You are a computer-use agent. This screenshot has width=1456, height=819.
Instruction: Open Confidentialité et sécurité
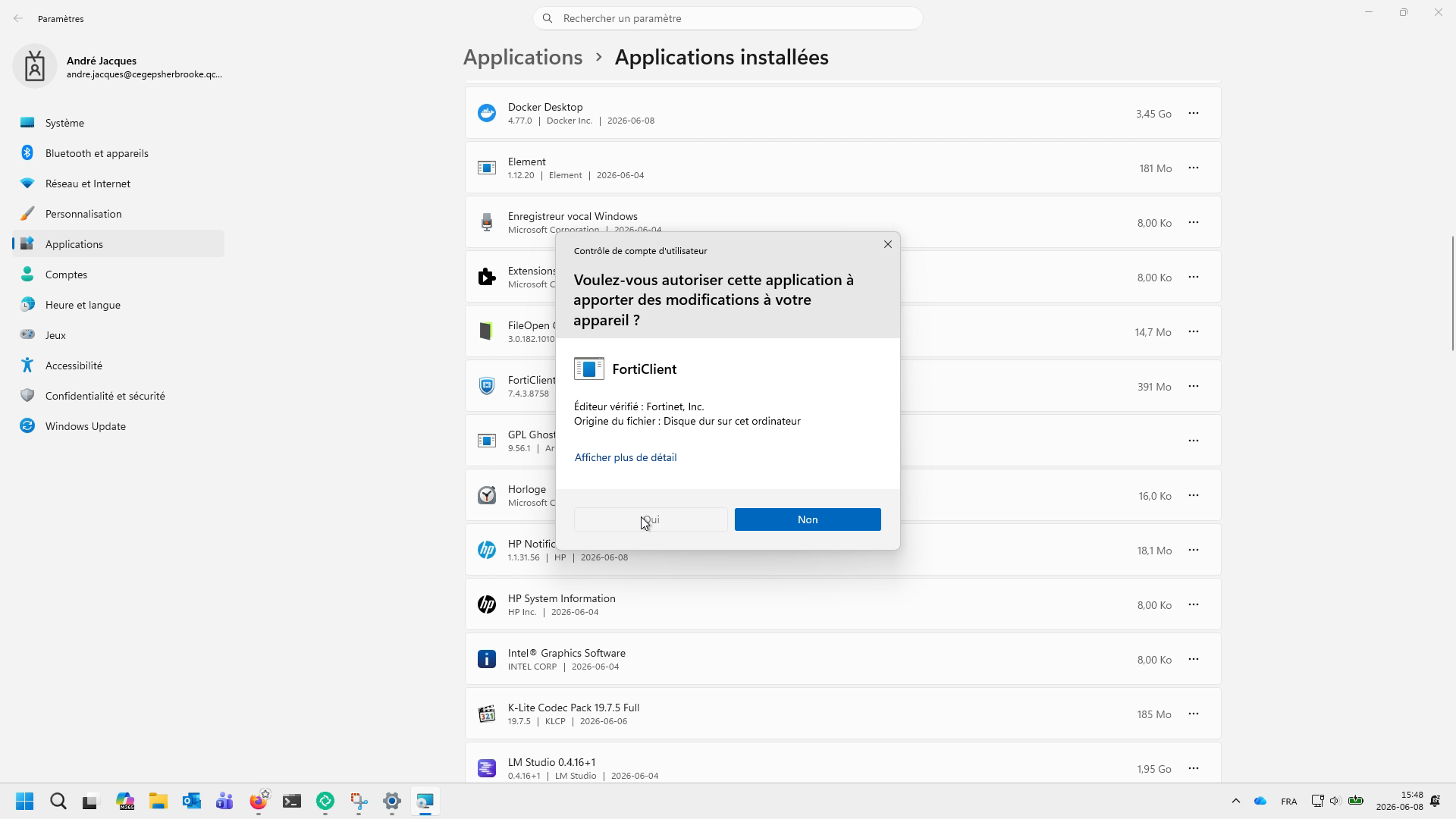pyautogui.click(x=118, y=396)
